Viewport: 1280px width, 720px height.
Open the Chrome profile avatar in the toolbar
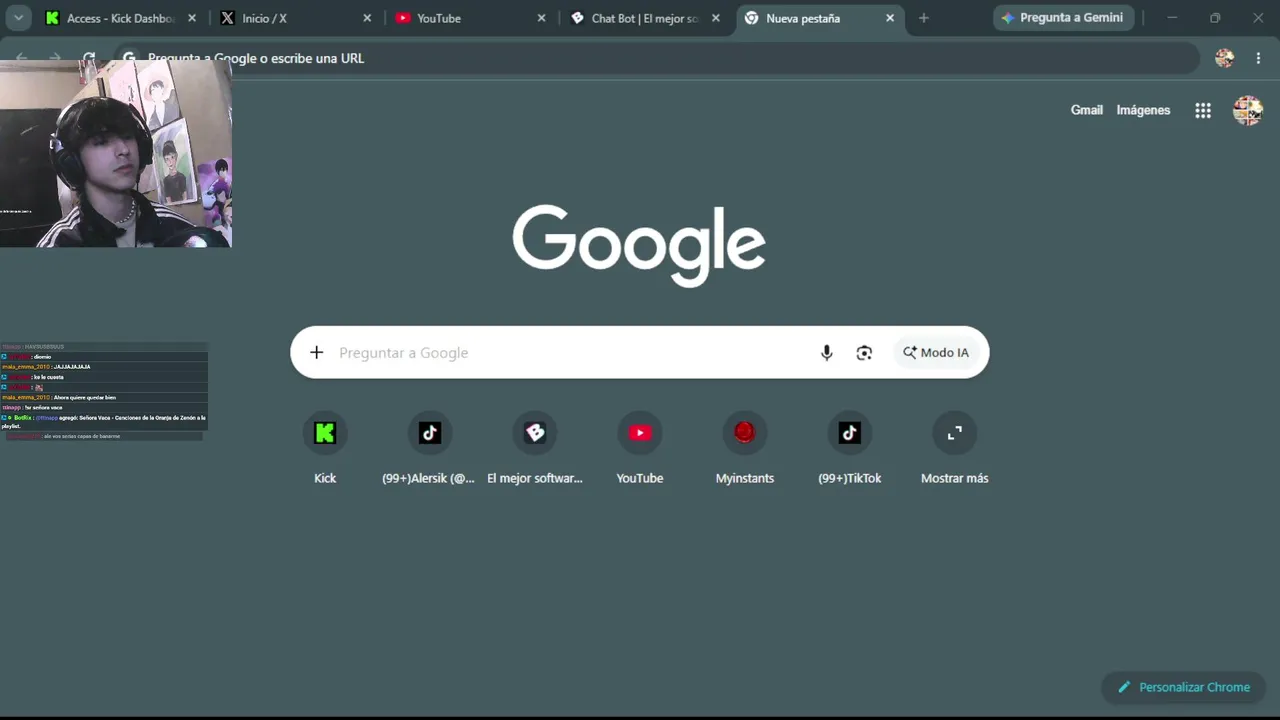[x=1225, y=58]
